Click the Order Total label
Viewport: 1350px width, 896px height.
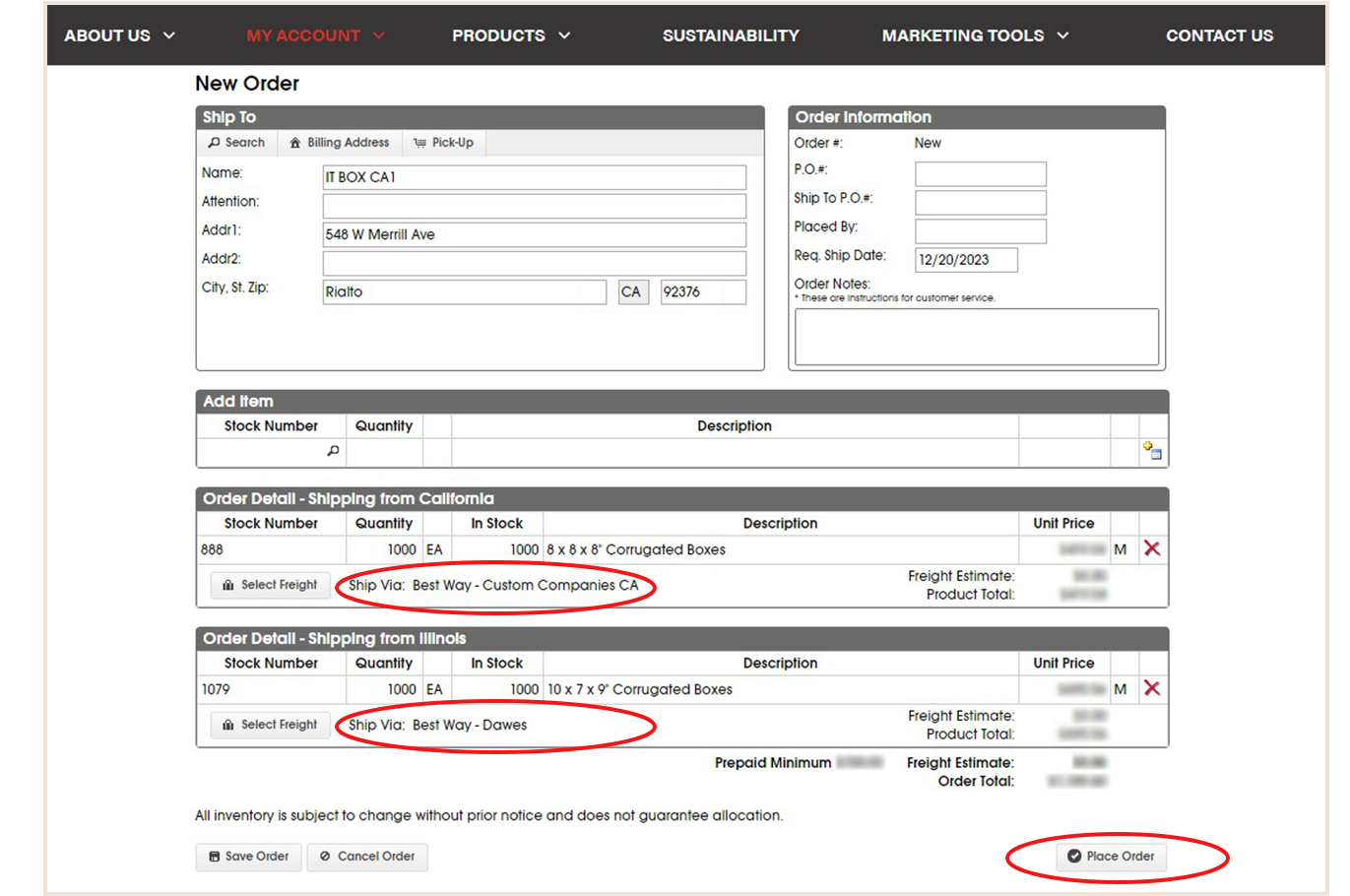[976, 781]
